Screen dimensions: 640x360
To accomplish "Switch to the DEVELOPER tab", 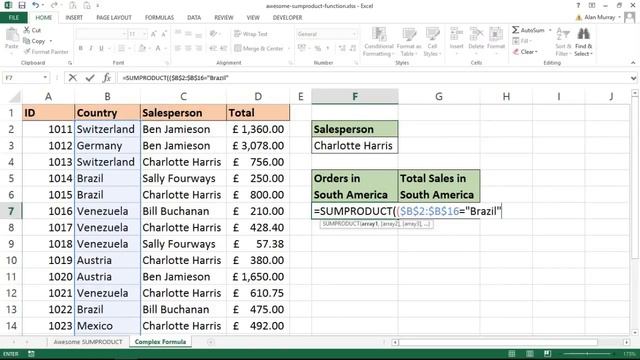I will pyautogui.click(x=287, y=18).
